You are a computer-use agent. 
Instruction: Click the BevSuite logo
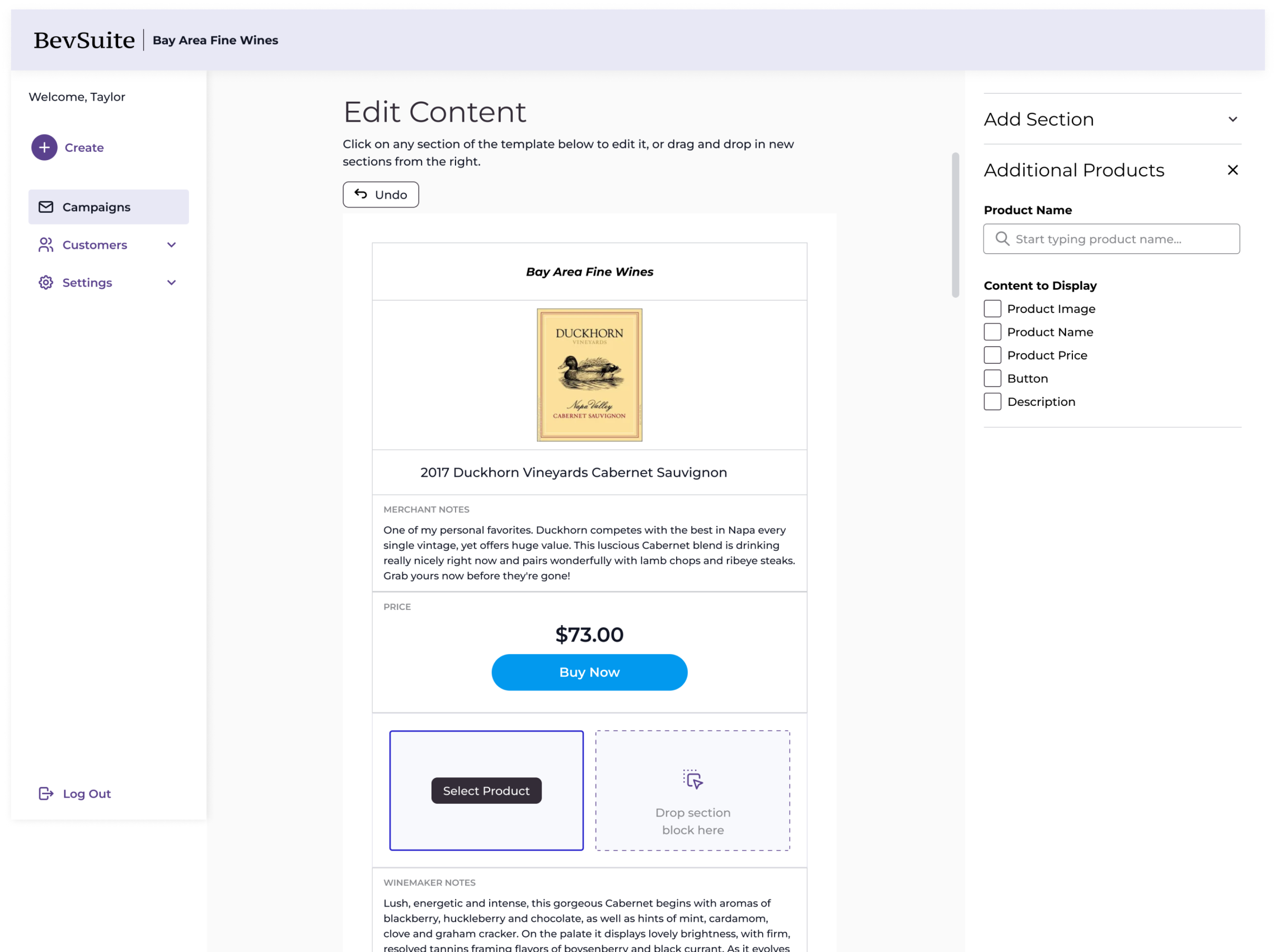(84, 40)
